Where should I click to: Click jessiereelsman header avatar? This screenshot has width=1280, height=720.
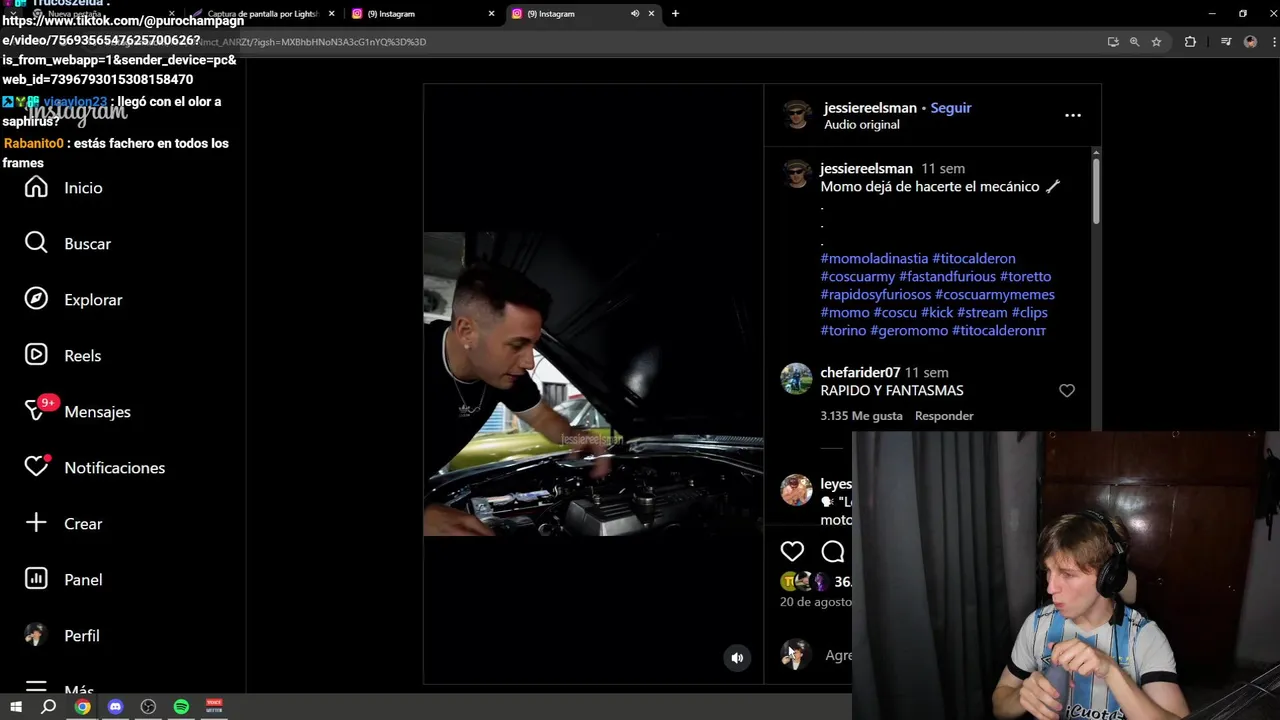[x=797, y=115]
